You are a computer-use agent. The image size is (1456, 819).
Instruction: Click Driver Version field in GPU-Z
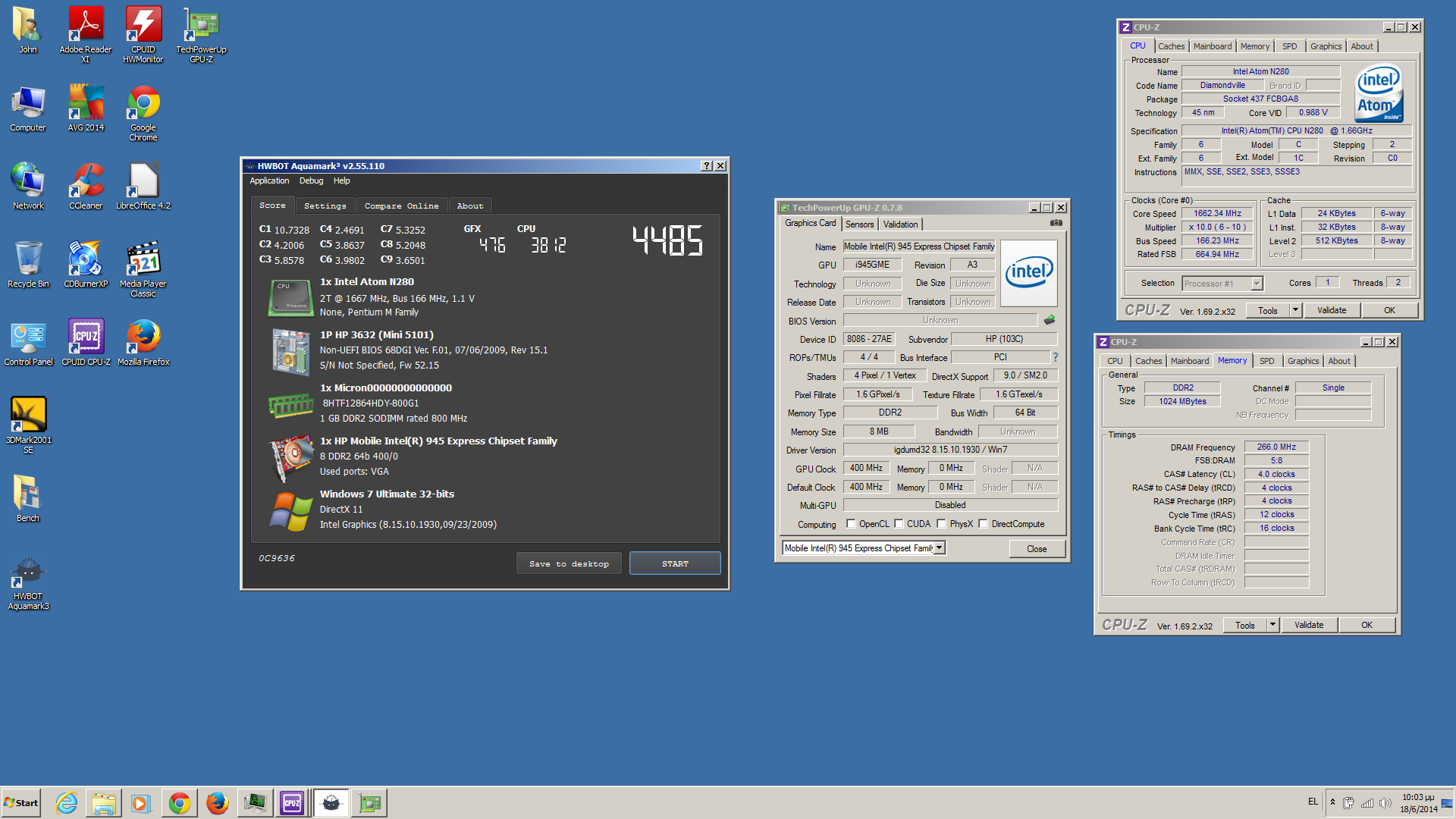950,450
